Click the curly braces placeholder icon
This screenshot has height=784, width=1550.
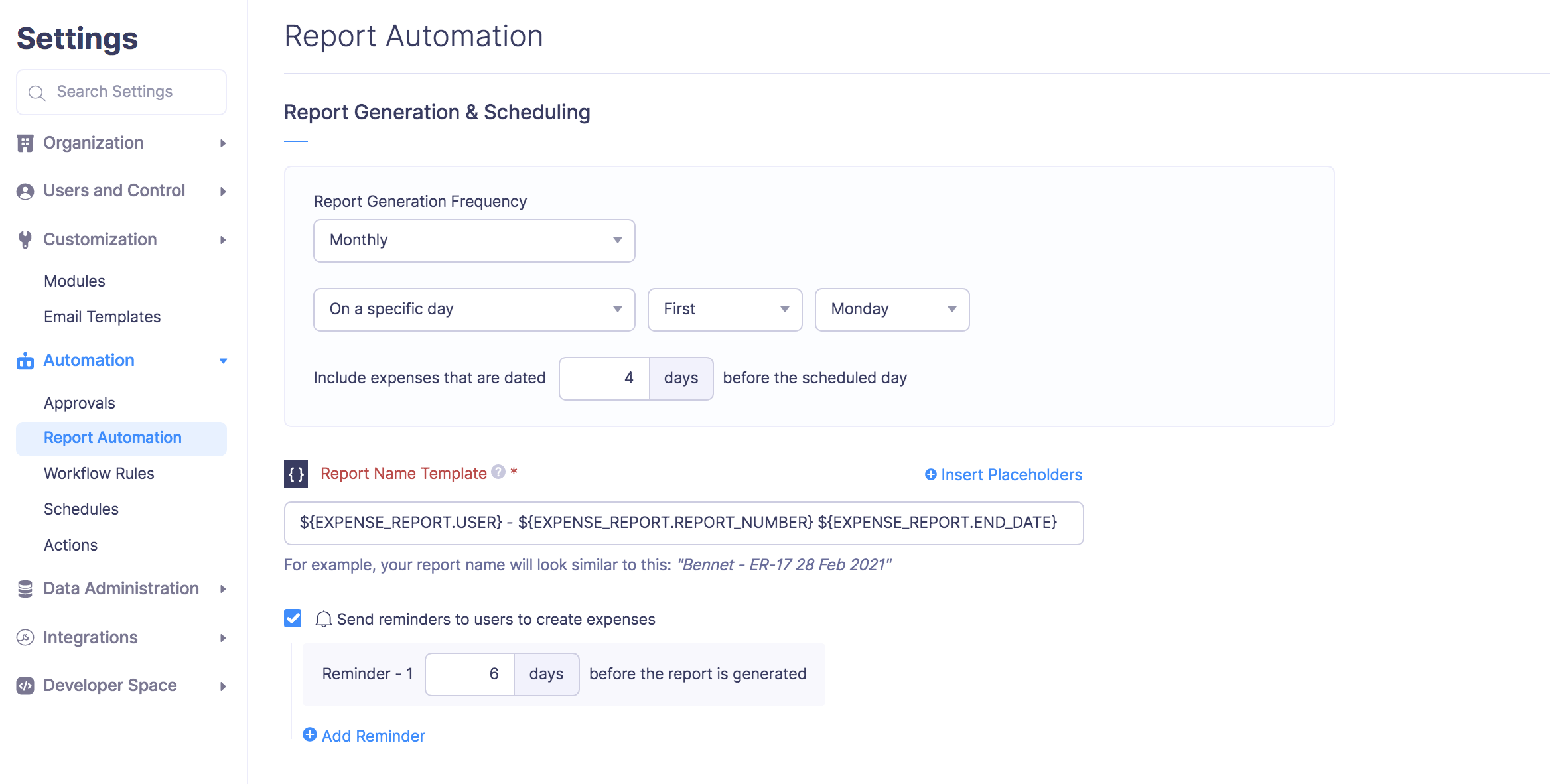pos(296,474)
